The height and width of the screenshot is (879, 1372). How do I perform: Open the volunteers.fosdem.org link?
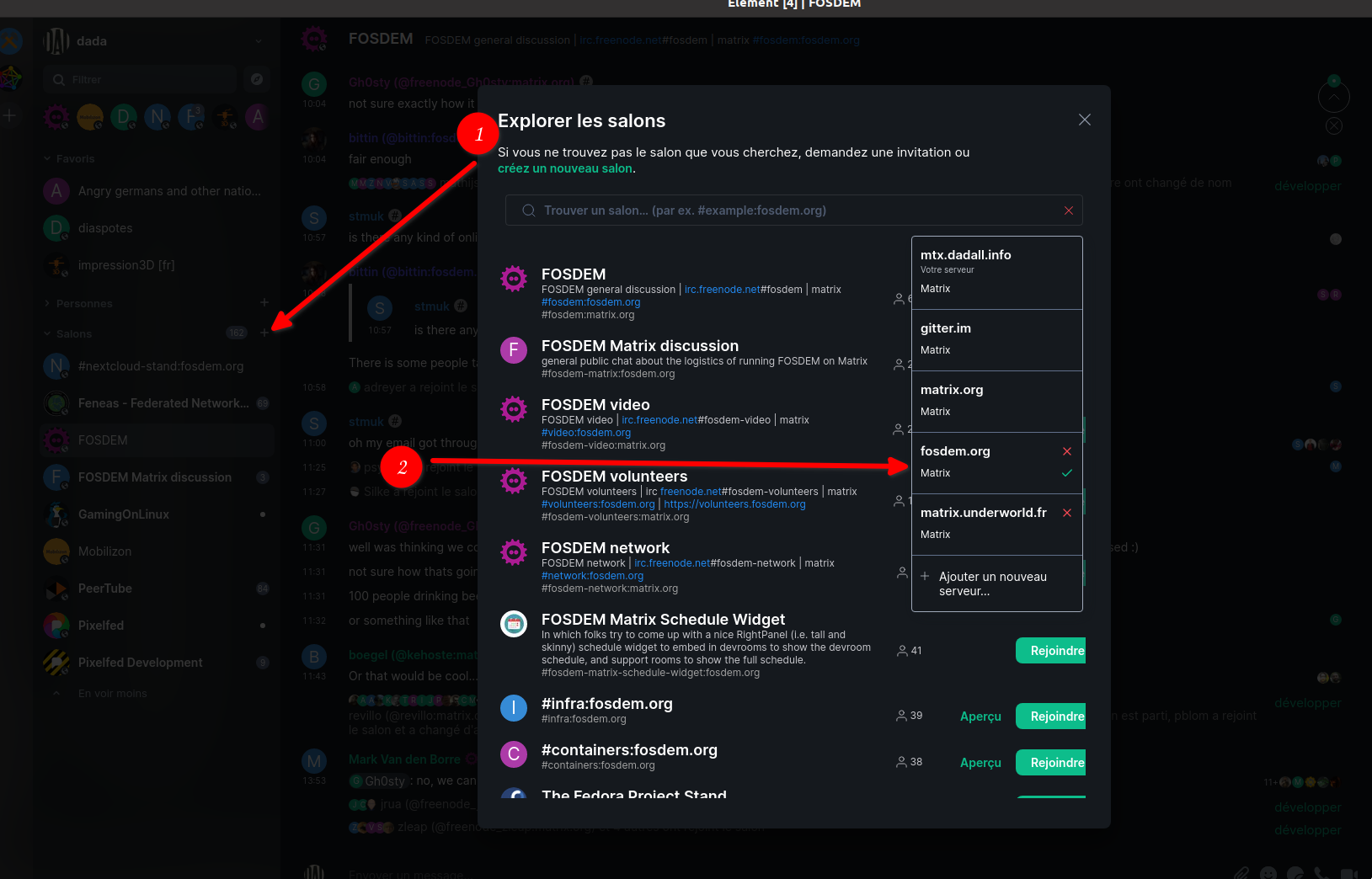pos(734,504)
